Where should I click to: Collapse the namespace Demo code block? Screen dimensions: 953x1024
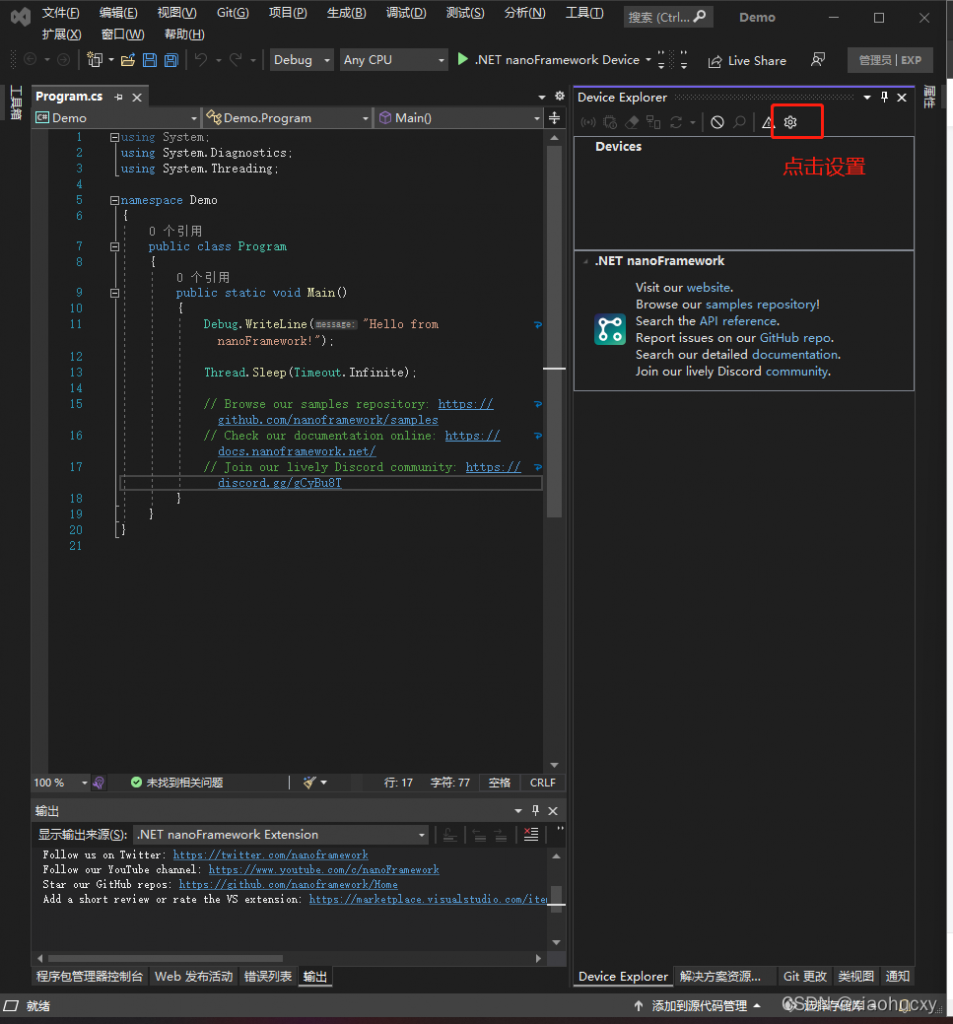(x=114, y=200)
